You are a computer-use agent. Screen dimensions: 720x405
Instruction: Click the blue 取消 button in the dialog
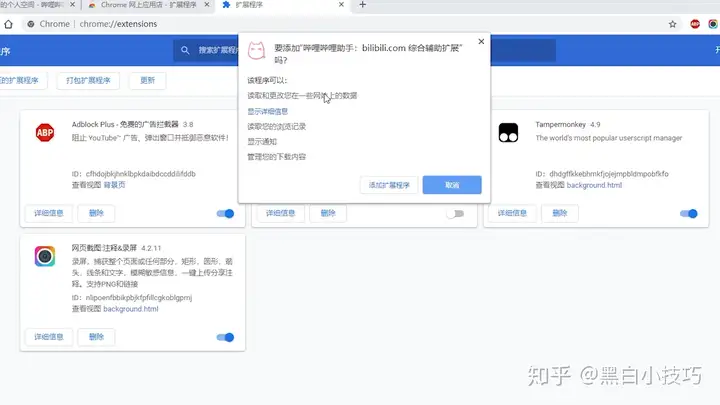[452, 185]
